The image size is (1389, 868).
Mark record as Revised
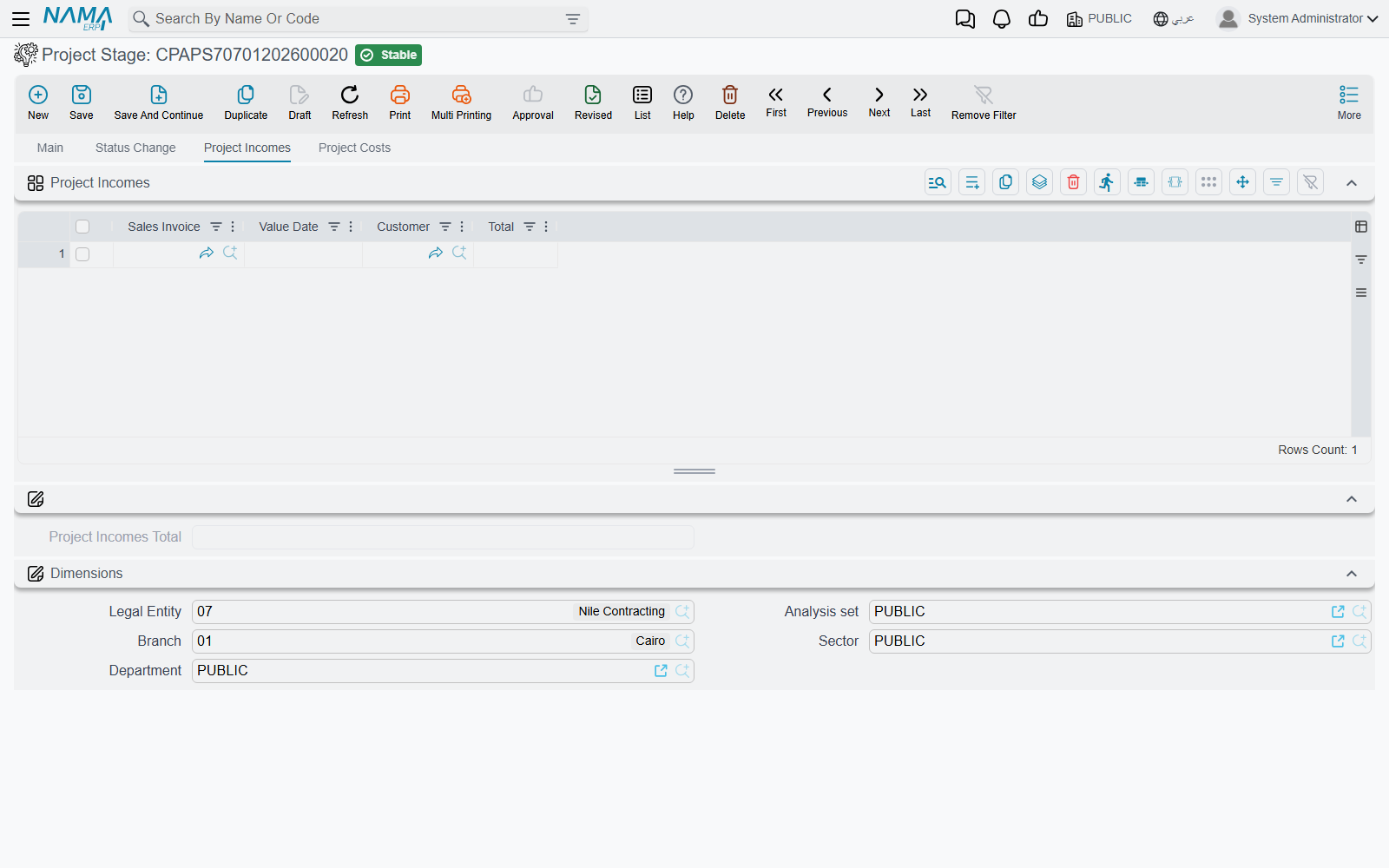[x=593, y=102]
